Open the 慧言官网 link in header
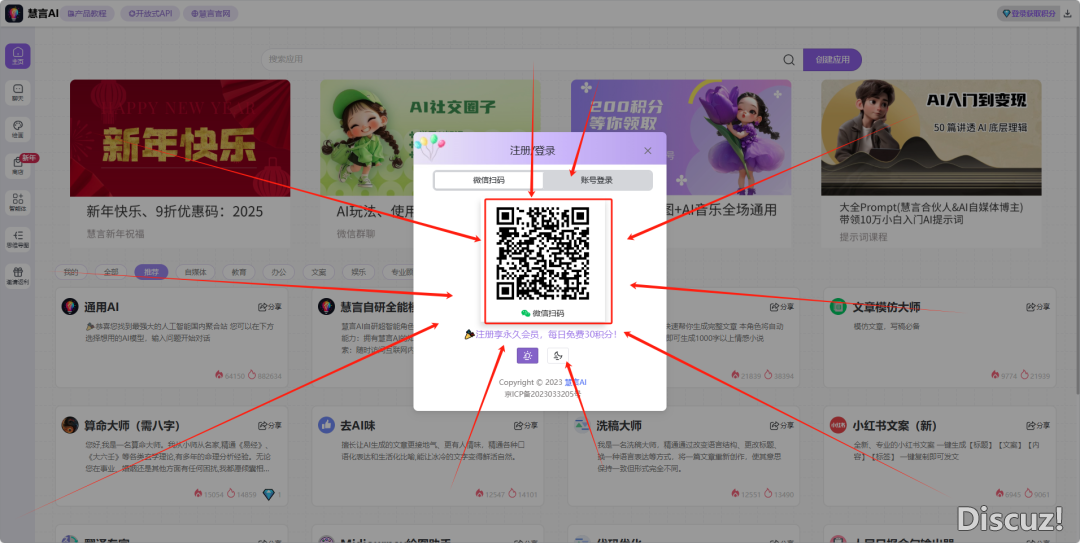This screenshot has width=1080, height=543. click(x=210, y=13)
